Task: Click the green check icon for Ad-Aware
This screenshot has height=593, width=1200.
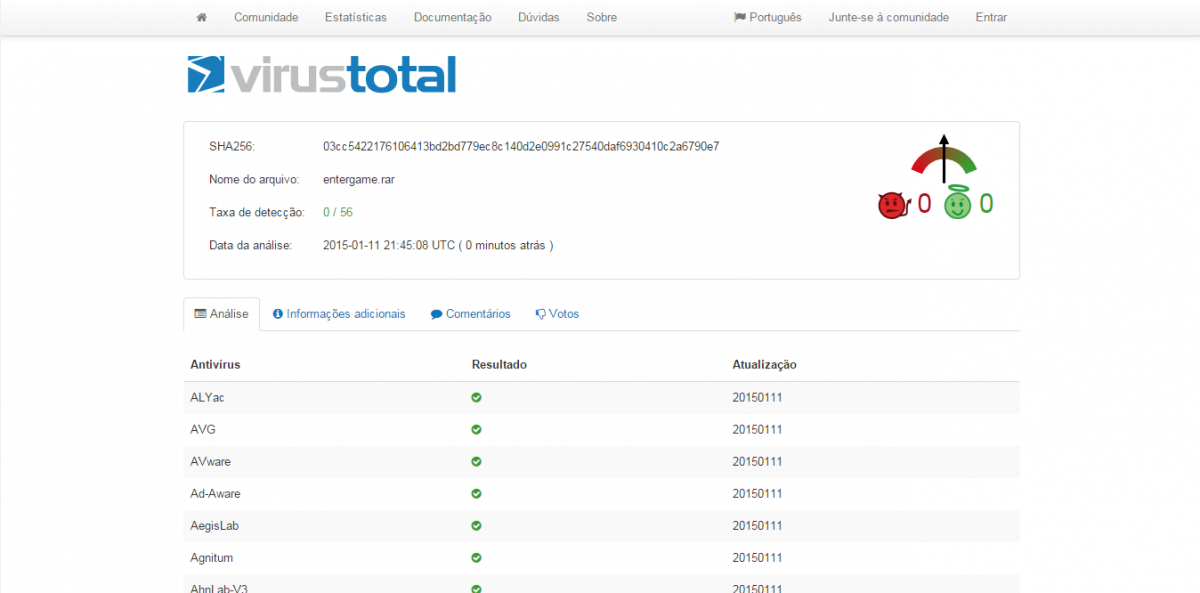Action: 476,493
